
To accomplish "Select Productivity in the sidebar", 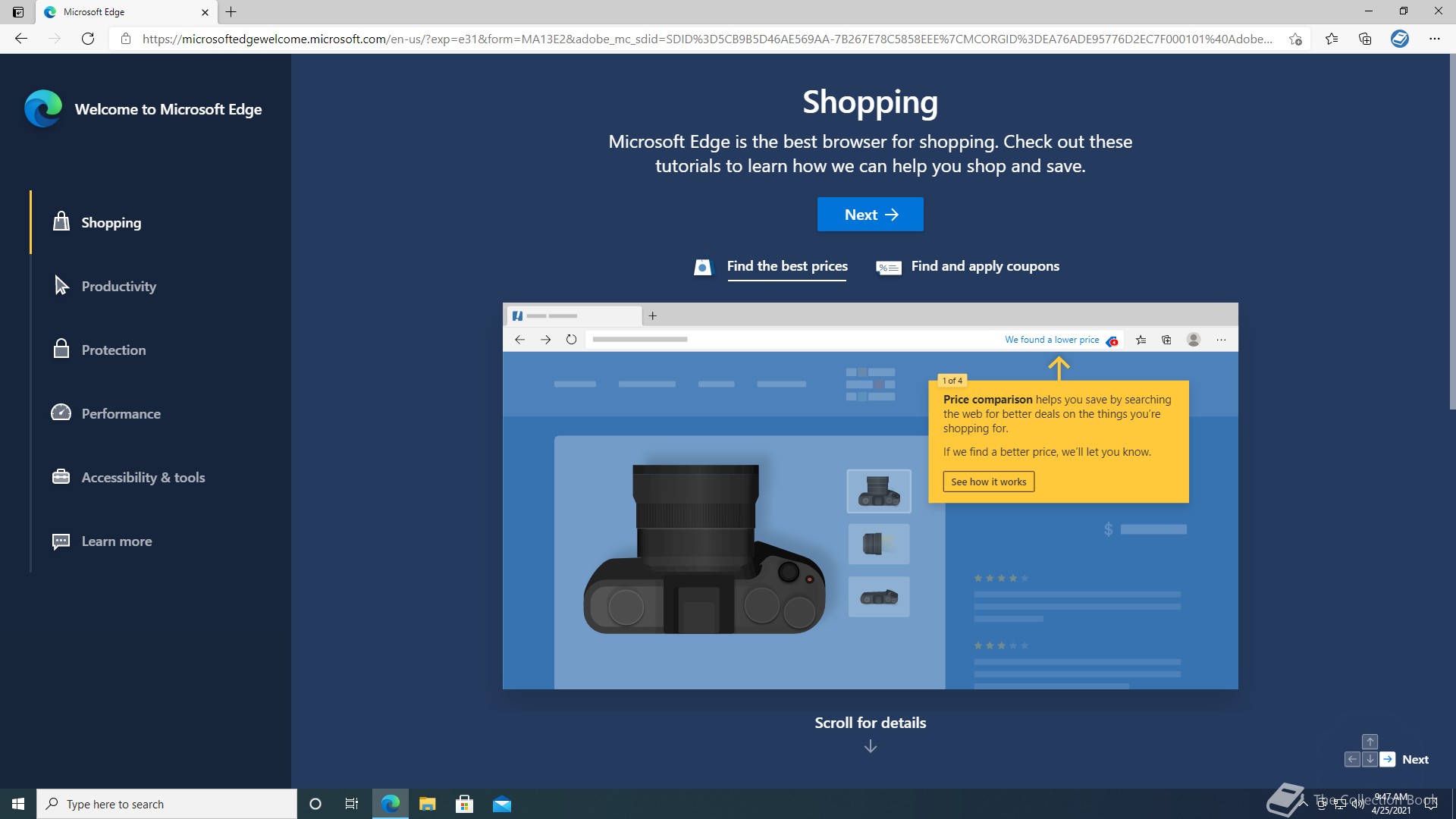I will (119, 286).
